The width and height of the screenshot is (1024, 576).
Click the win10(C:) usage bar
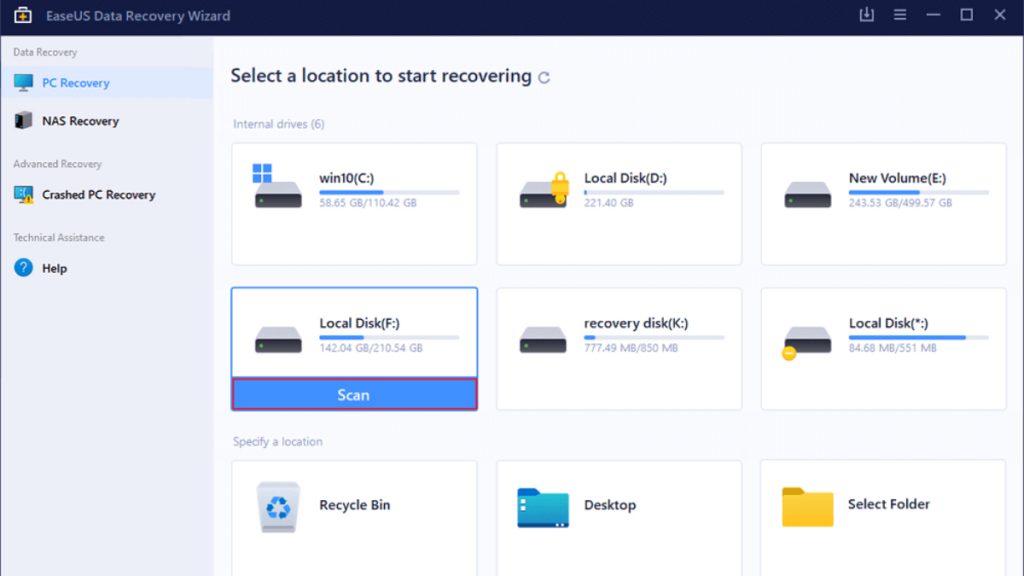pos(388,192)
